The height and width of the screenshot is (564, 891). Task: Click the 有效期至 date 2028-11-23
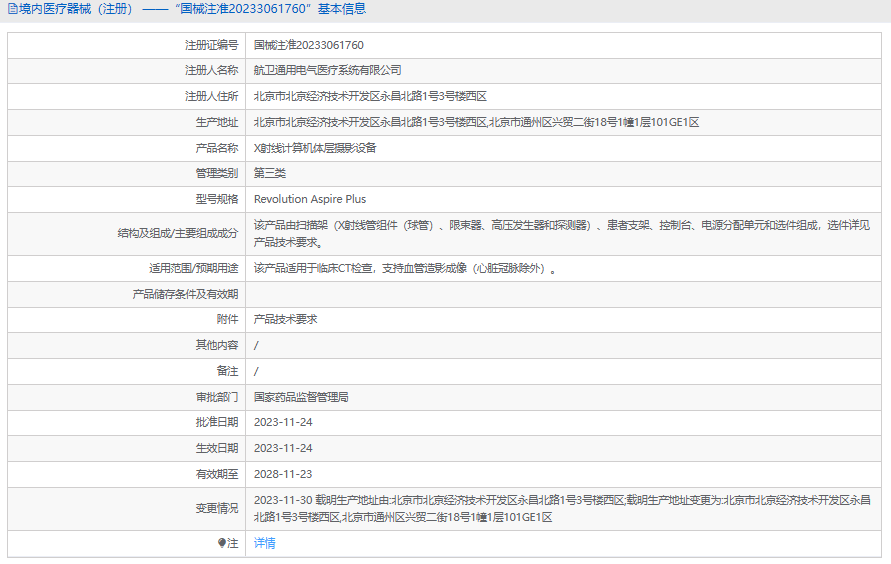(x=283, y=474)
